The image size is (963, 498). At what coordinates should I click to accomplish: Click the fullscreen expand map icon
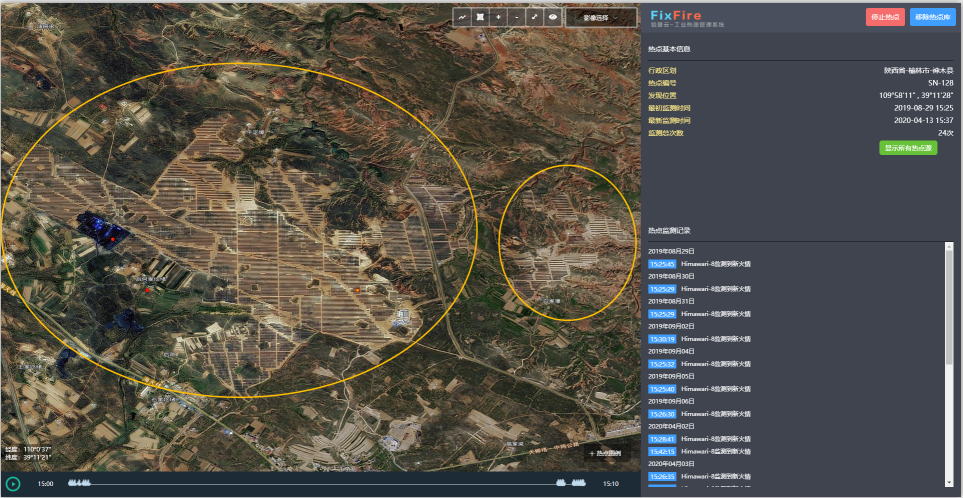[534, 18]
